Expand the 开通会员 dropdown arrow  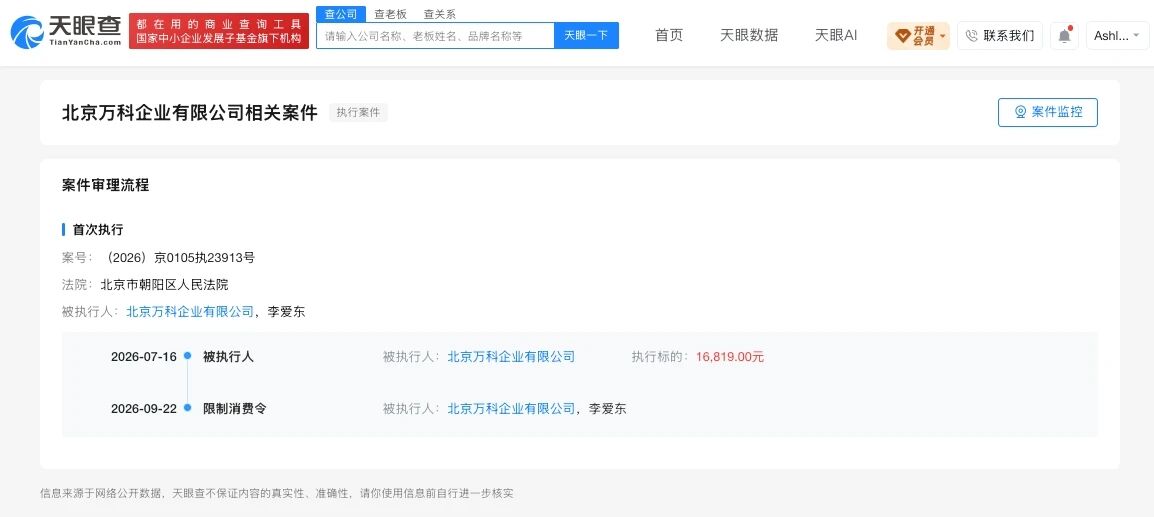click(943, 35)
